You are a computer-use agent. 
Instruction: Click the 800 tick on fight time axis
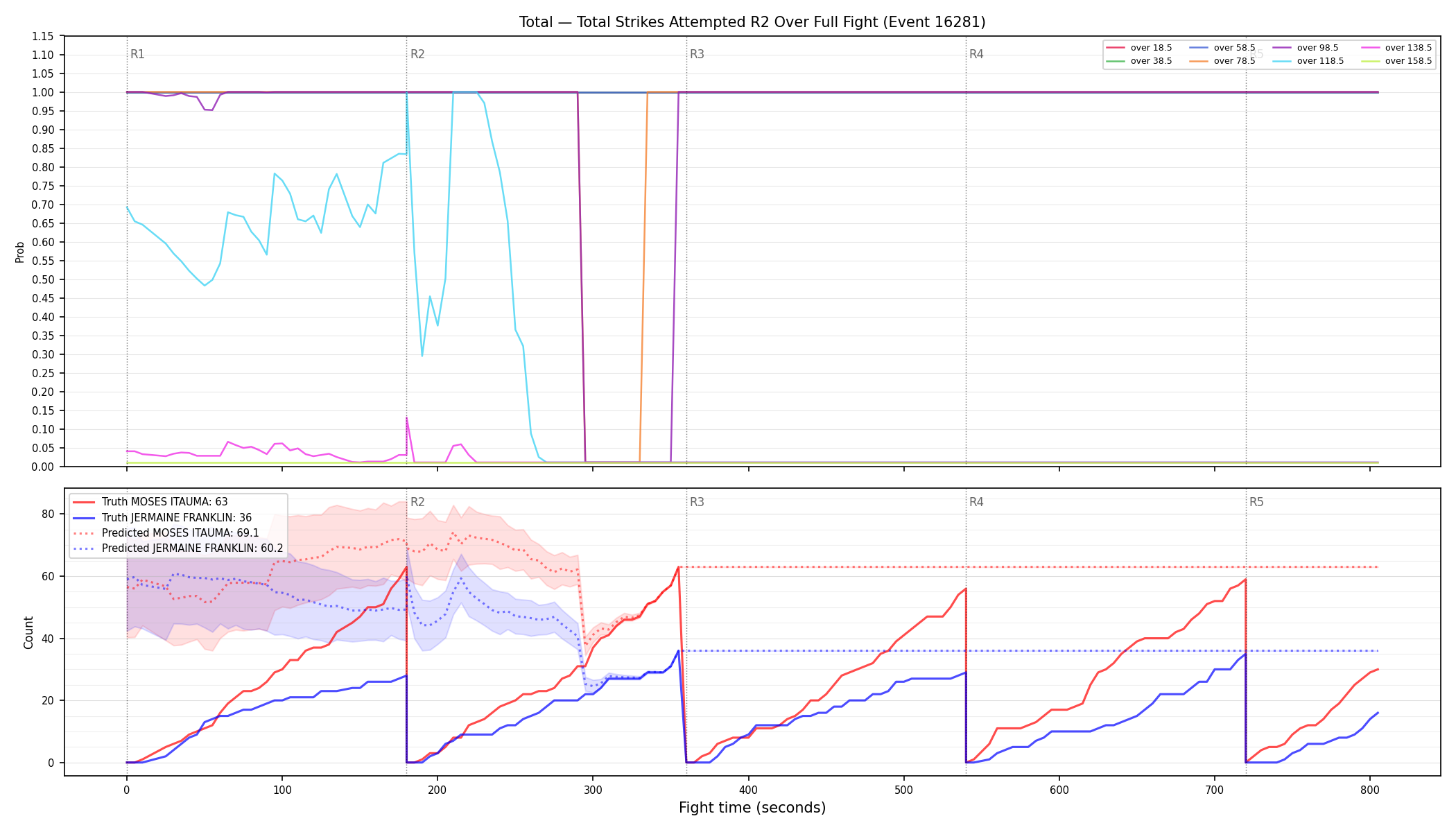point(1369,790)
